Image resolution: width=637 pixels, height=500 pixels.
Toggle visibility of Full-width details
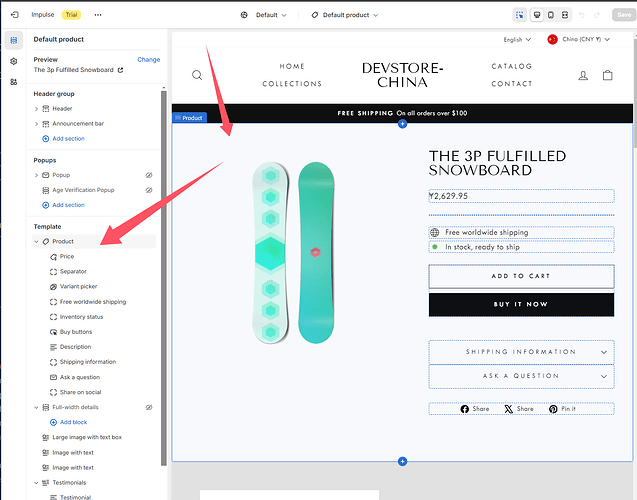click(x=149, y=407)
